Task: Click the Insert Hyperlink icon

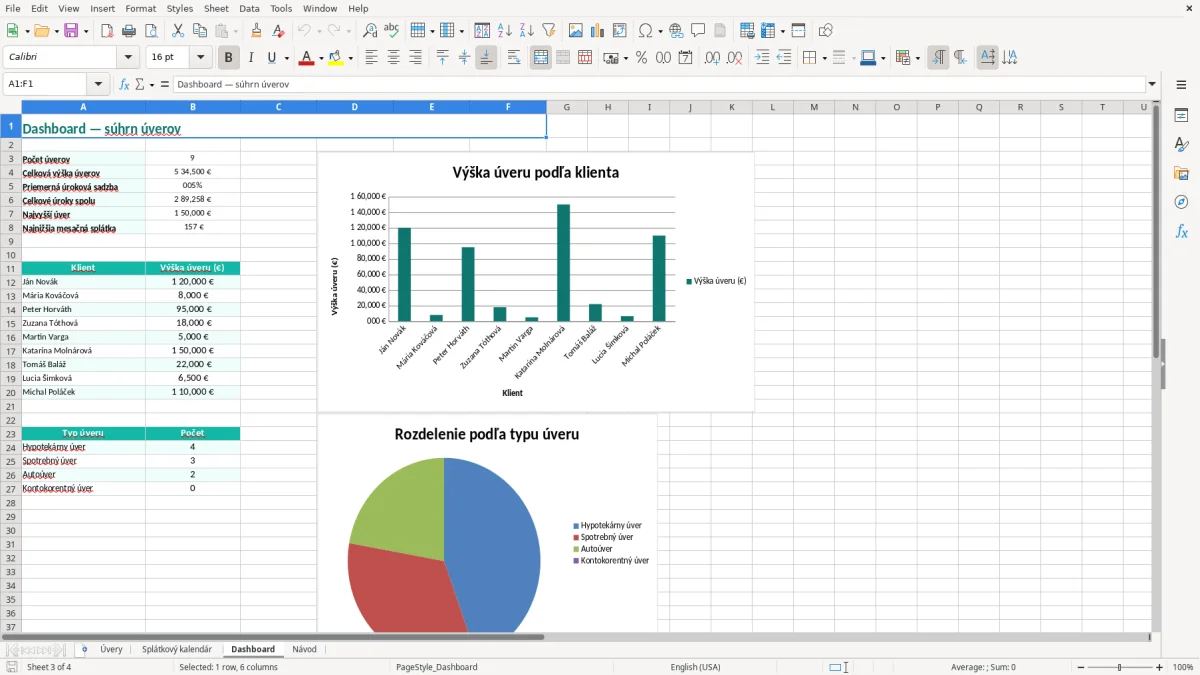Action: [x=676, y=31]
